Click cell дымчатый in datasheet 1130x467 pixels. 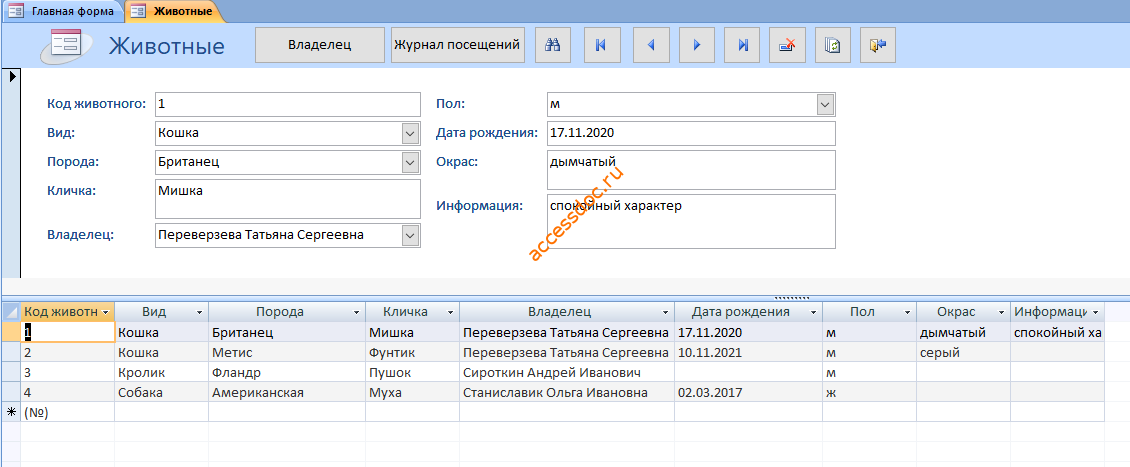tap(964, 332)
